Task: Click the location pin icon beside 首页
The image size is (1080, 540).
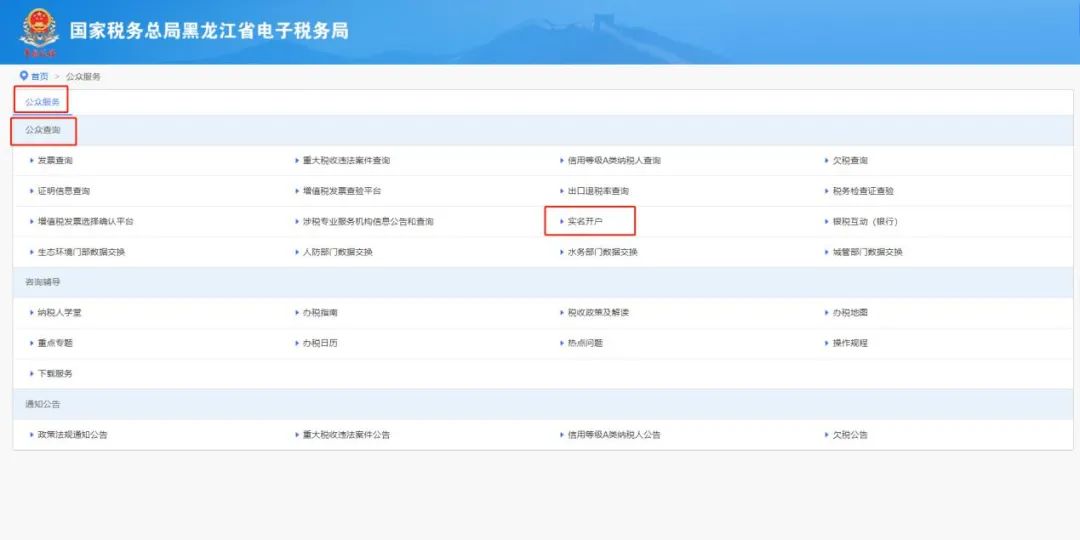Action: click(24, 76)
